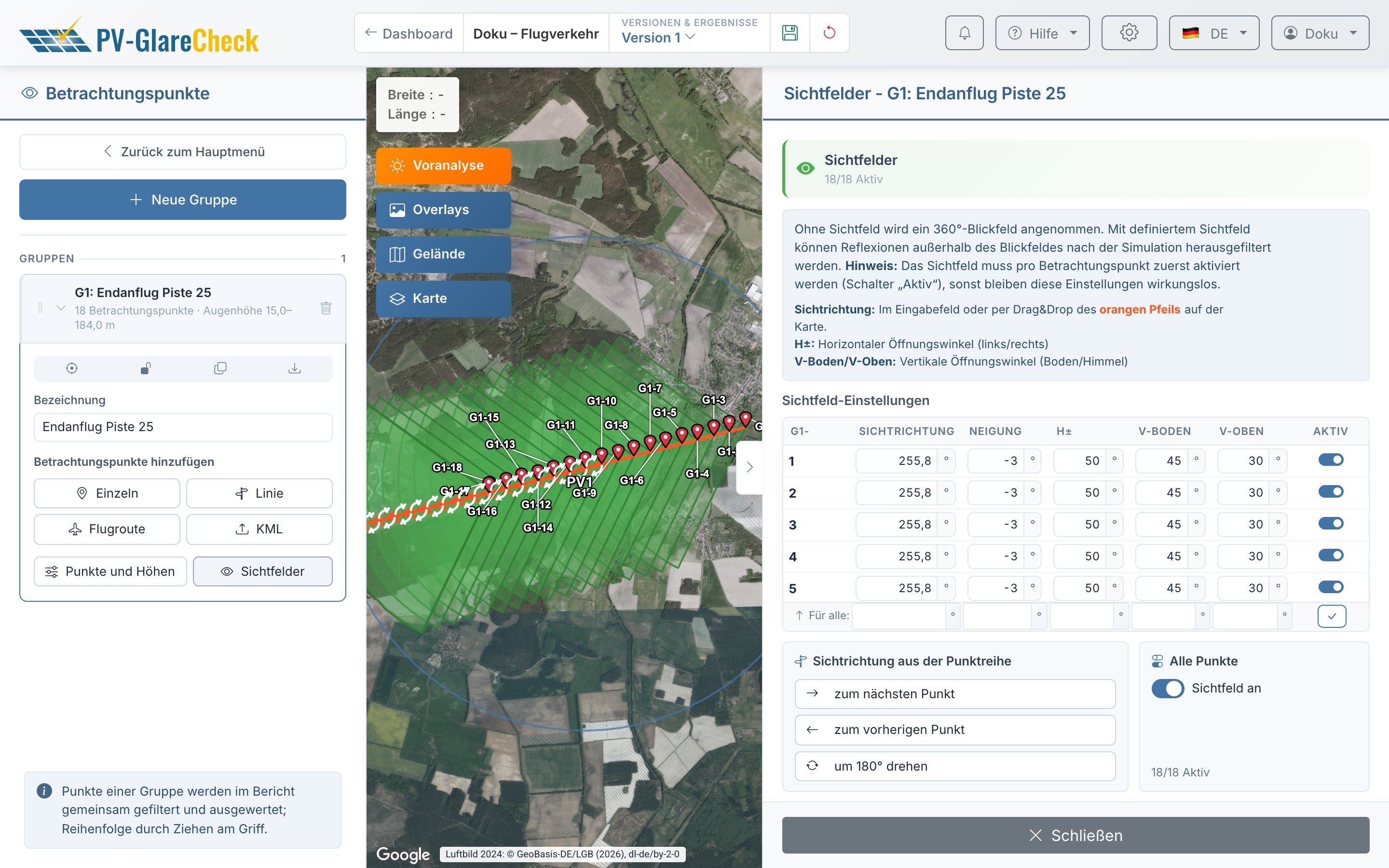The width and height of the screenshot is (1389, 868).
Task: Click Sichtrichtung field for row 1
Action: click(x=897, y=461)
